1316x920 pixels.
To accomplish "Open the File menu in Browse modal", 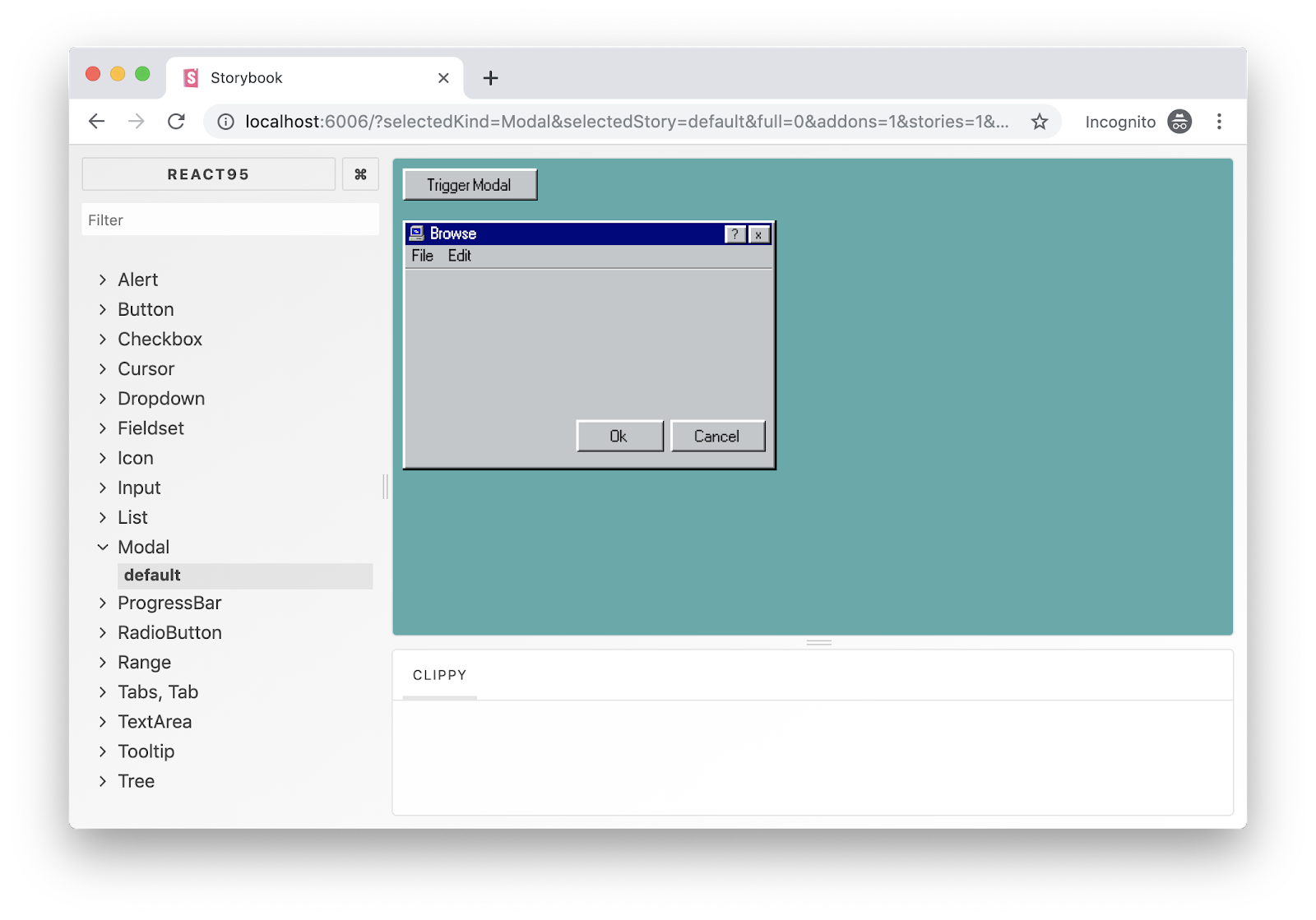I will pyautogui.click(x=422, y=256).
